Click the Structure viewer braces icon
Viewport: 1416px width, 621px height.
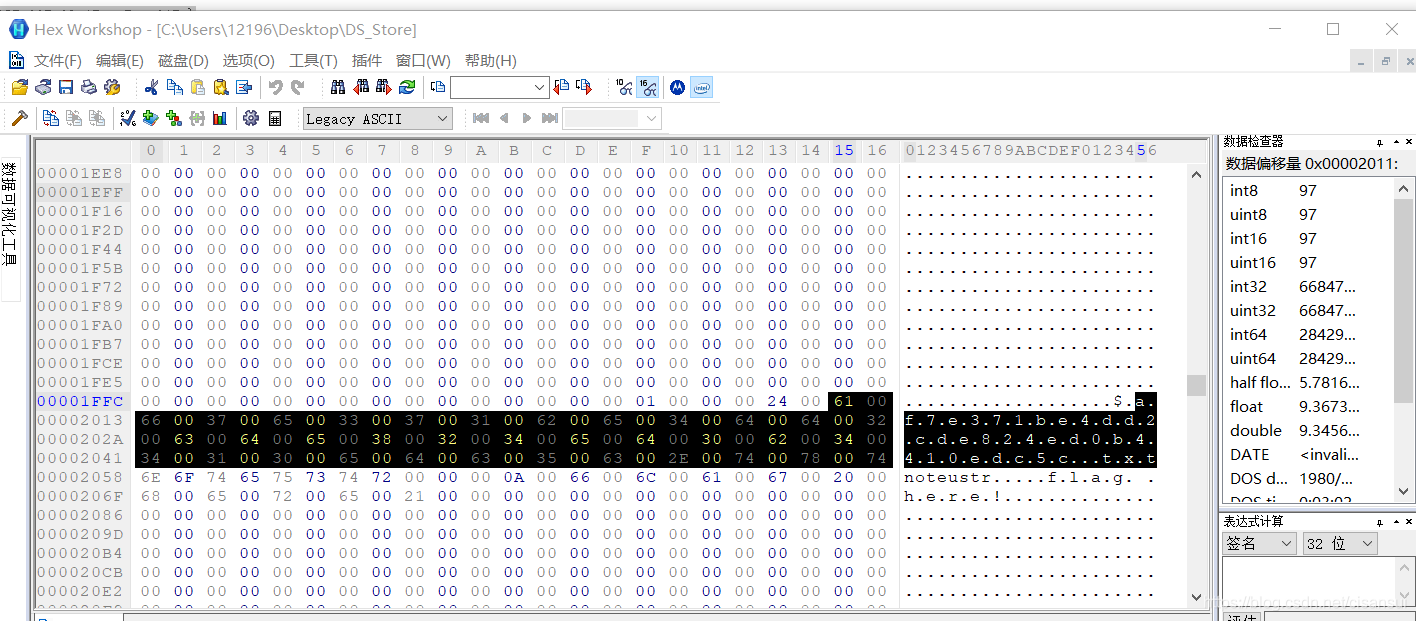click(197, 118)
